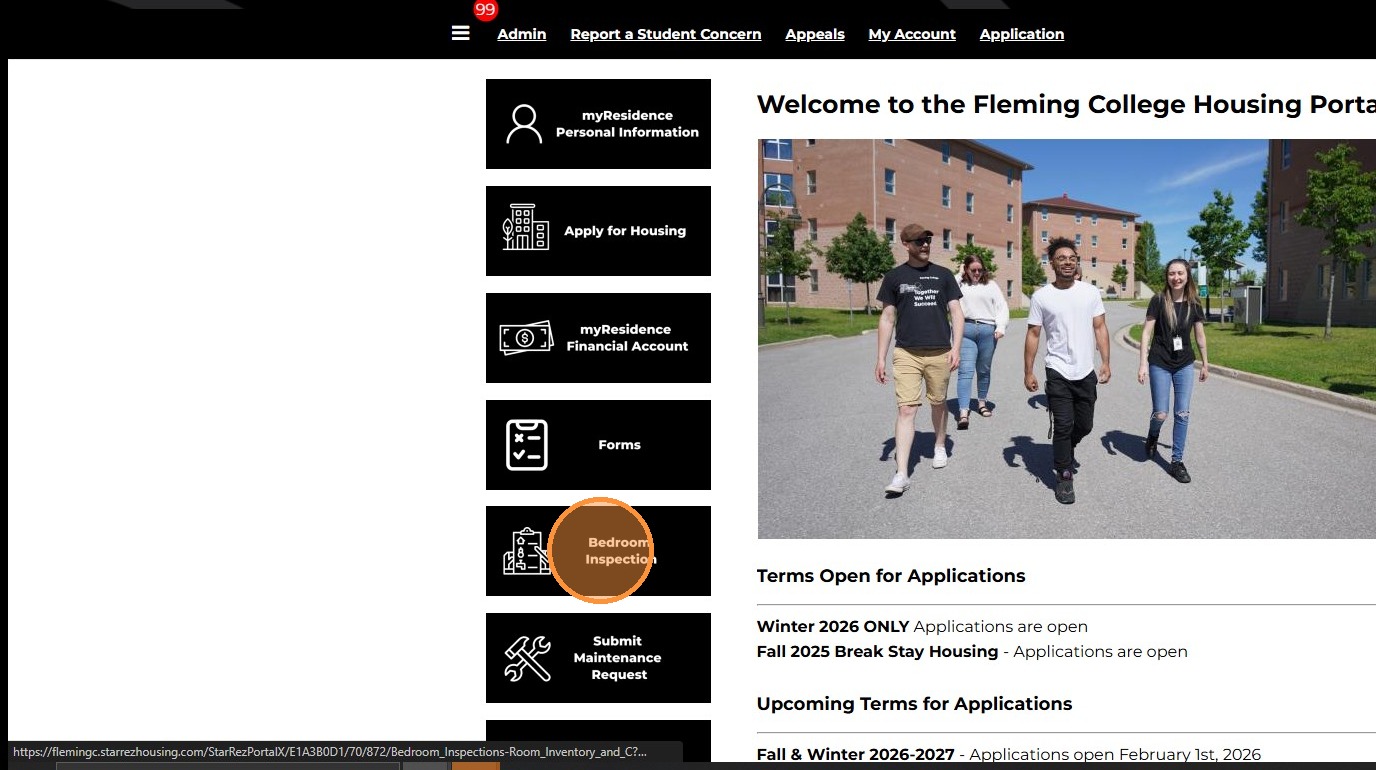Click the red 99 notification badge
The image size is (1376, 770).
[x=485, y=10]
